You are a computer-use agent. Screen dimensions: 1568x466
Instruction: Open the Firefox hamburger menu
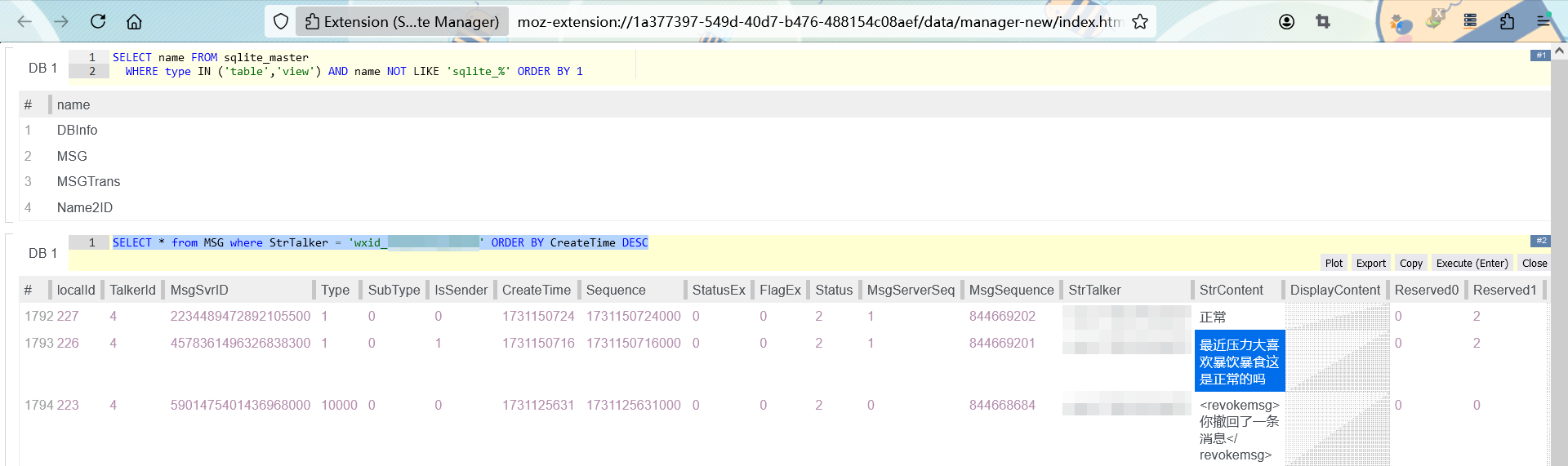click(1543, 21)
